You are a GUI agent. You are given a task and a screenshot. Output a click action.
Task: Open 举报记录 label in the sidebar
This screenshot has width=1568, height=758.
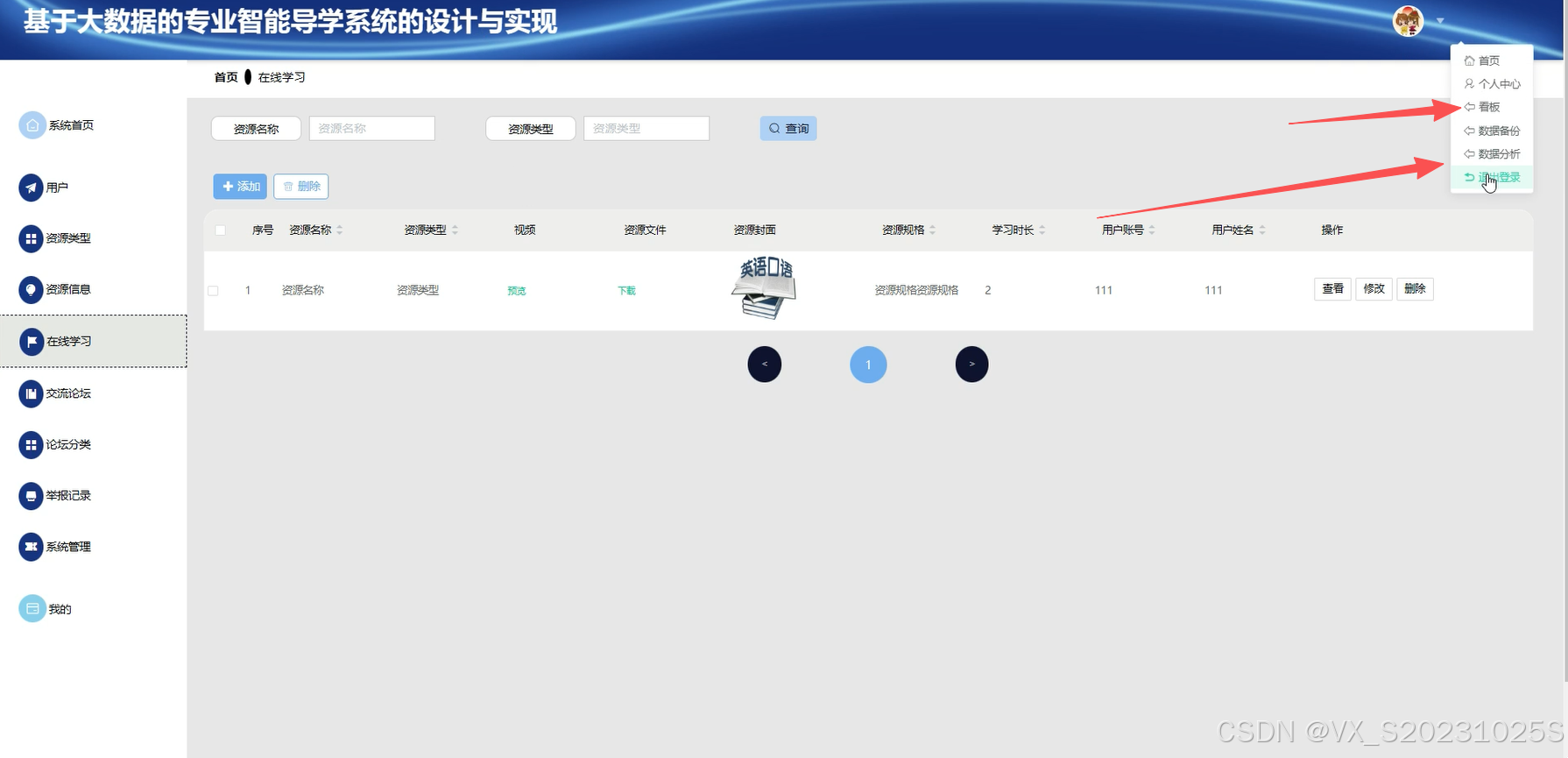tap(68, 495)
